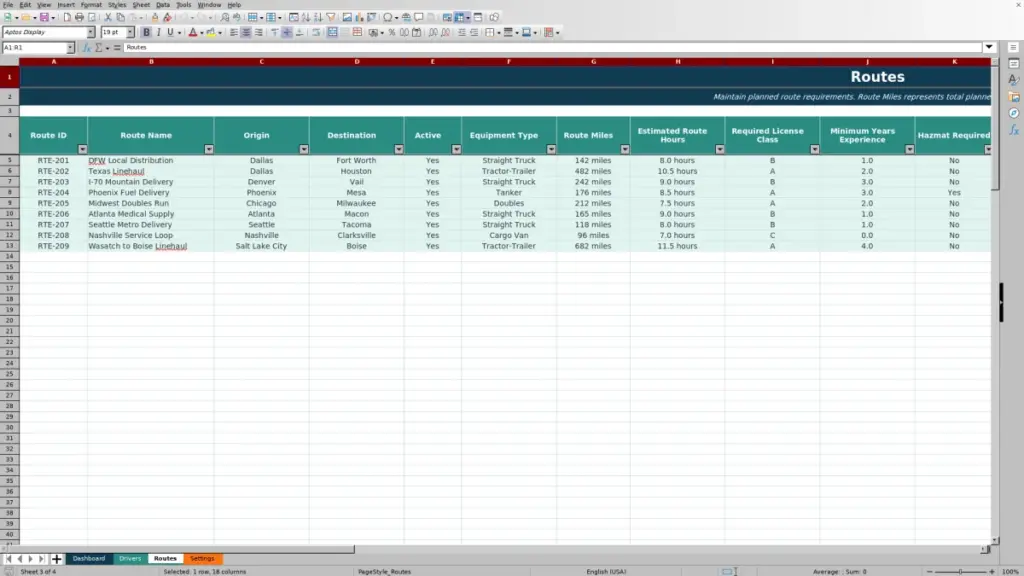The width and height of the screenshot is (1024, 576).
Task: Open the Font Size dropdown arrow
Action: point(130,33)
